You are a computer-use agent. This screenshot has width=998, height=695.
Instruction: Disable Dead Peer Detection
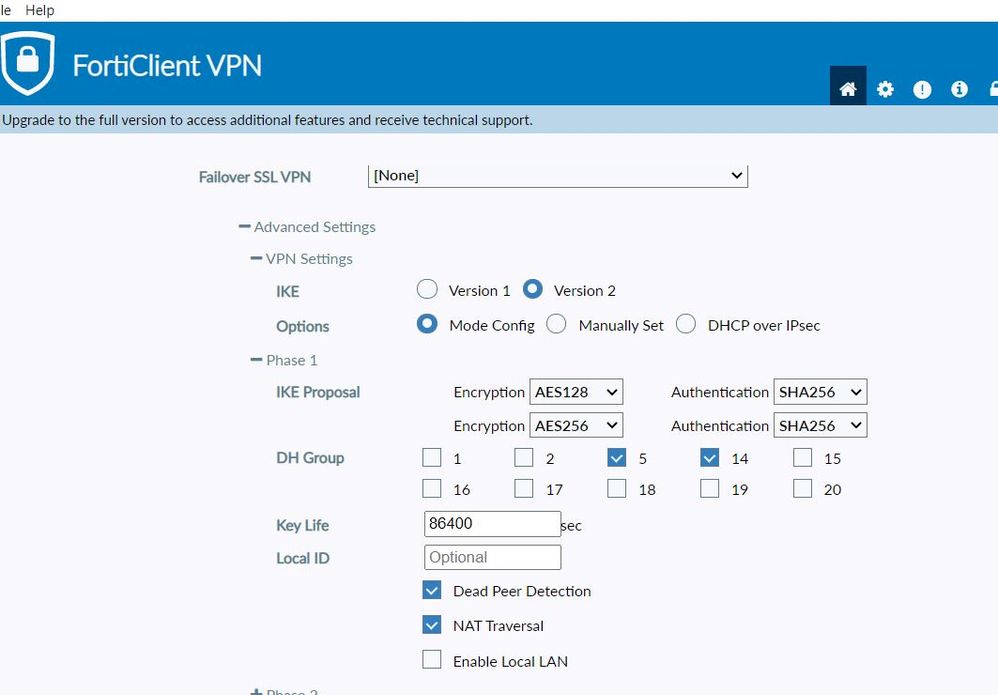click(432, 590)
